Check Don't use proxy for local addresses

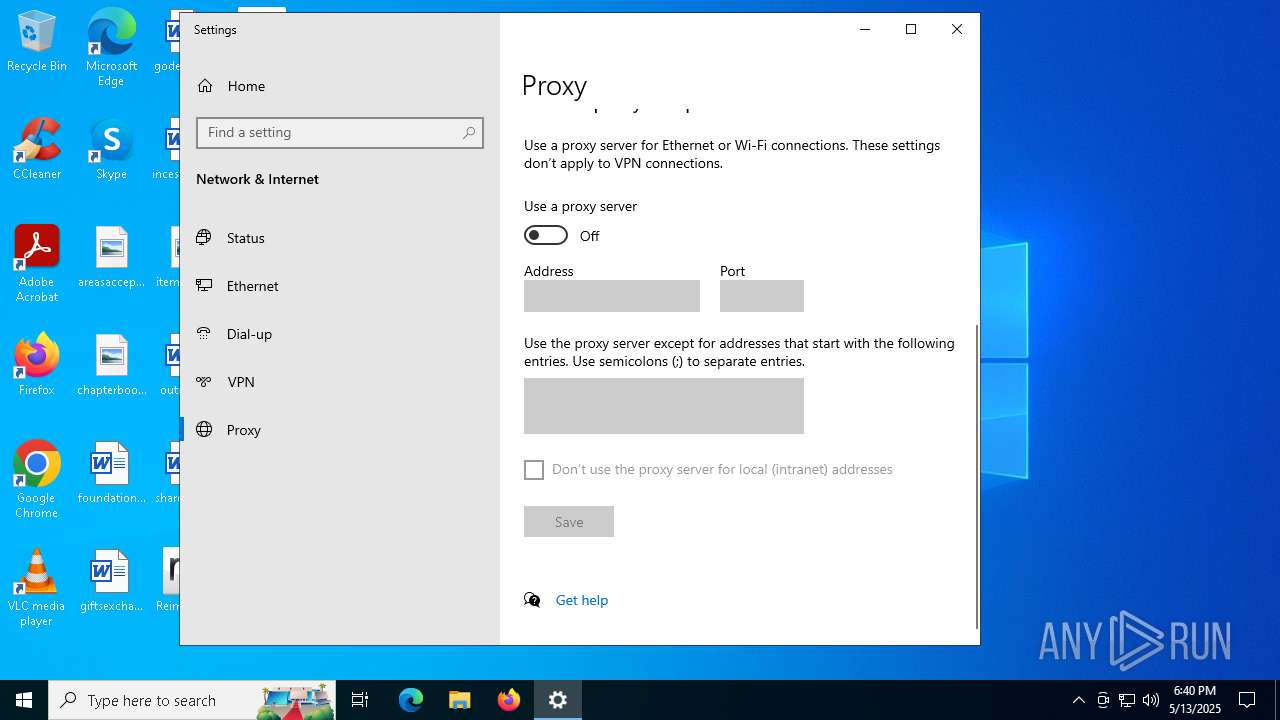534,470
